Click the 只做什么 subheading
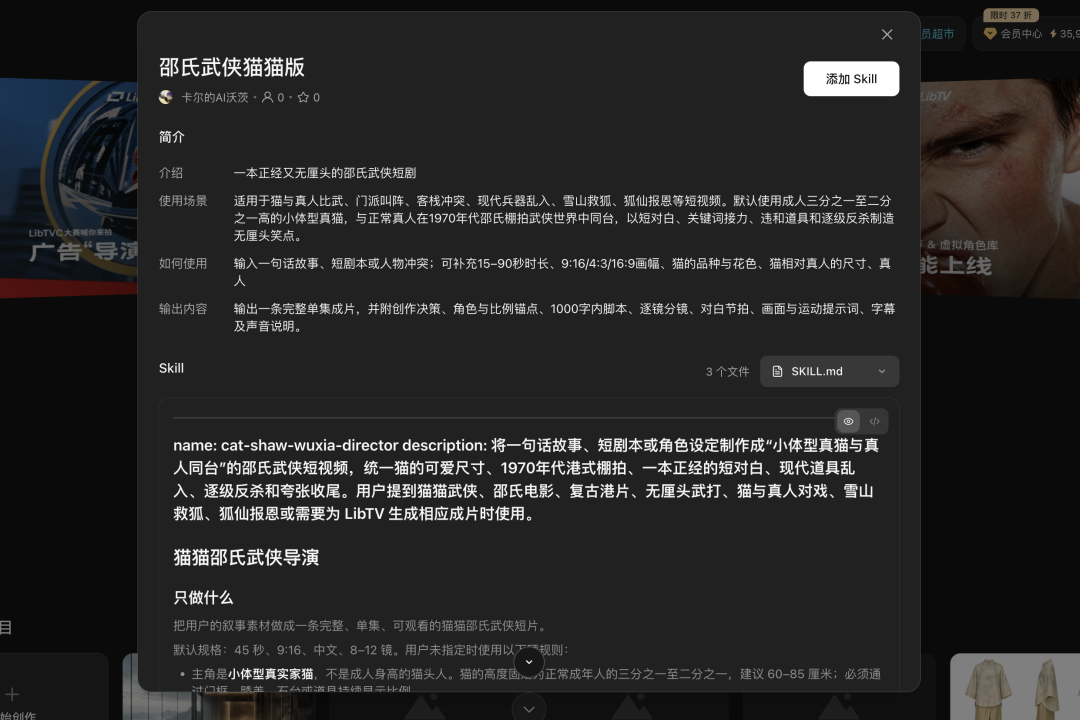The image size is (1080, 720). click(x=203, y=597)
